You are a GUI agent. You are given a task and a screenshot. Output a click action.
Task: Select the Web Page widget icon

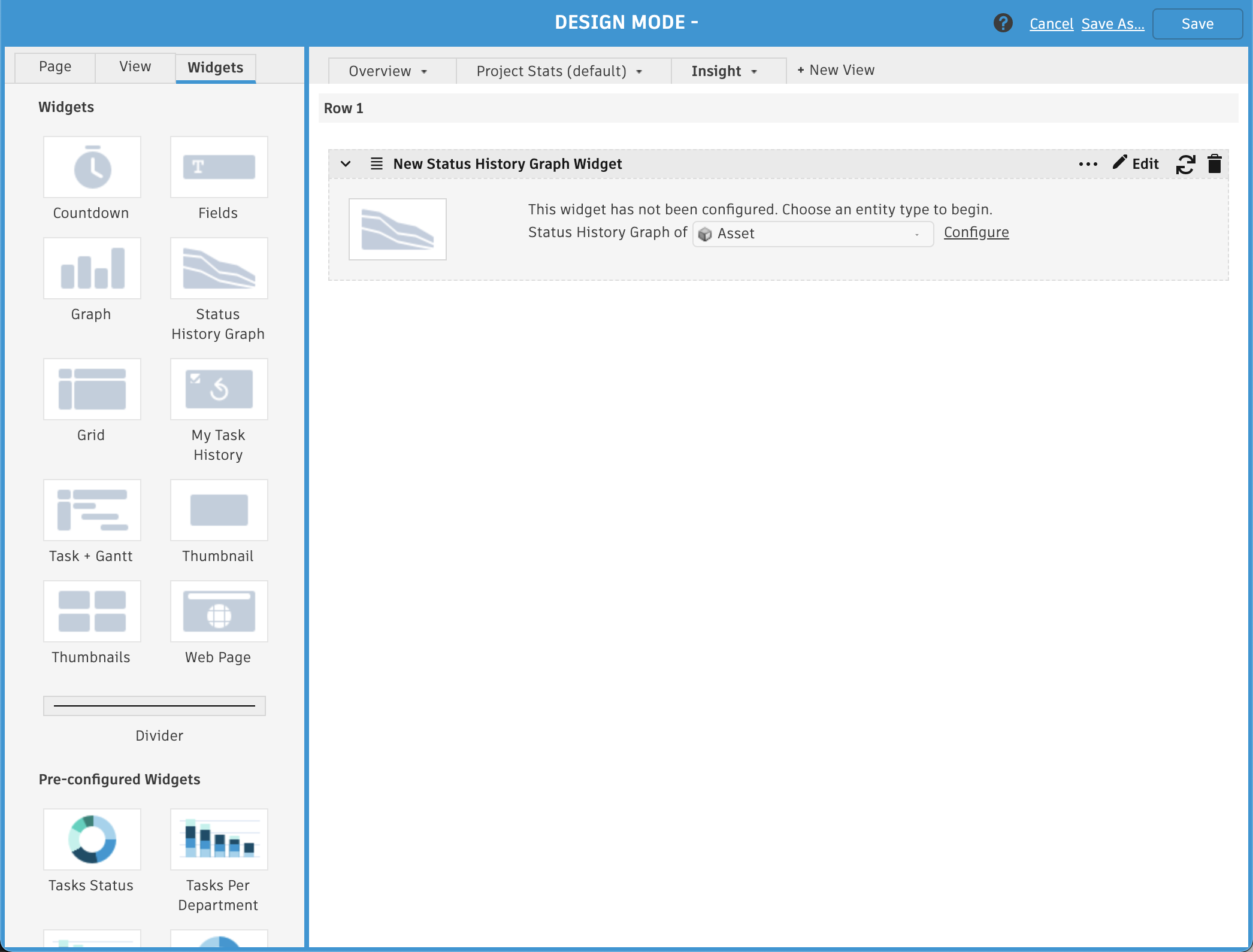point(219,611)
